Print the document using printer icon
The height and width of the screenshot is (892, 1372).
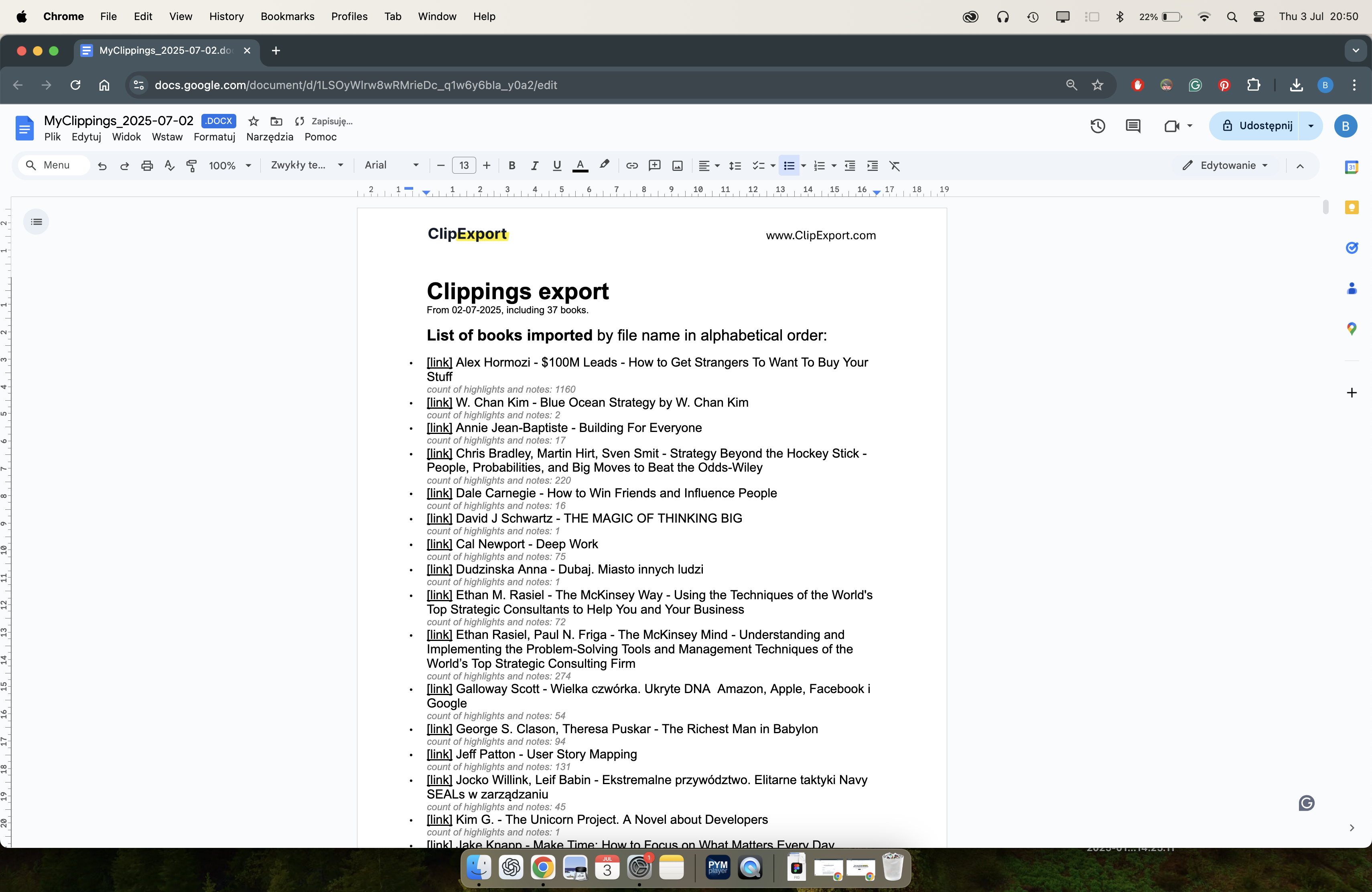[147, 166]
